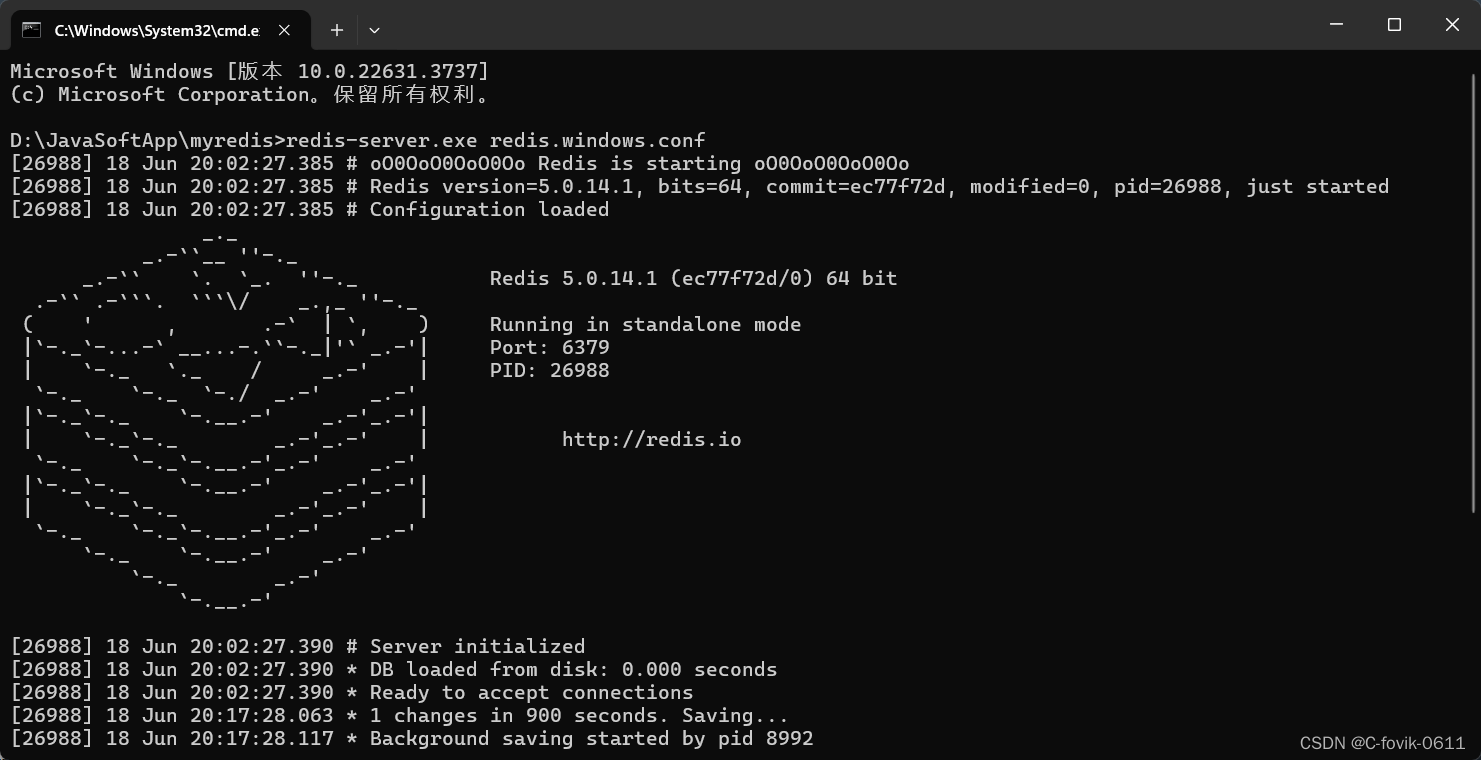Image resolution: width=1481 pixels, height=760 pixels.
Task: Click the PID: 26988 text
Action: click(548, 370)
